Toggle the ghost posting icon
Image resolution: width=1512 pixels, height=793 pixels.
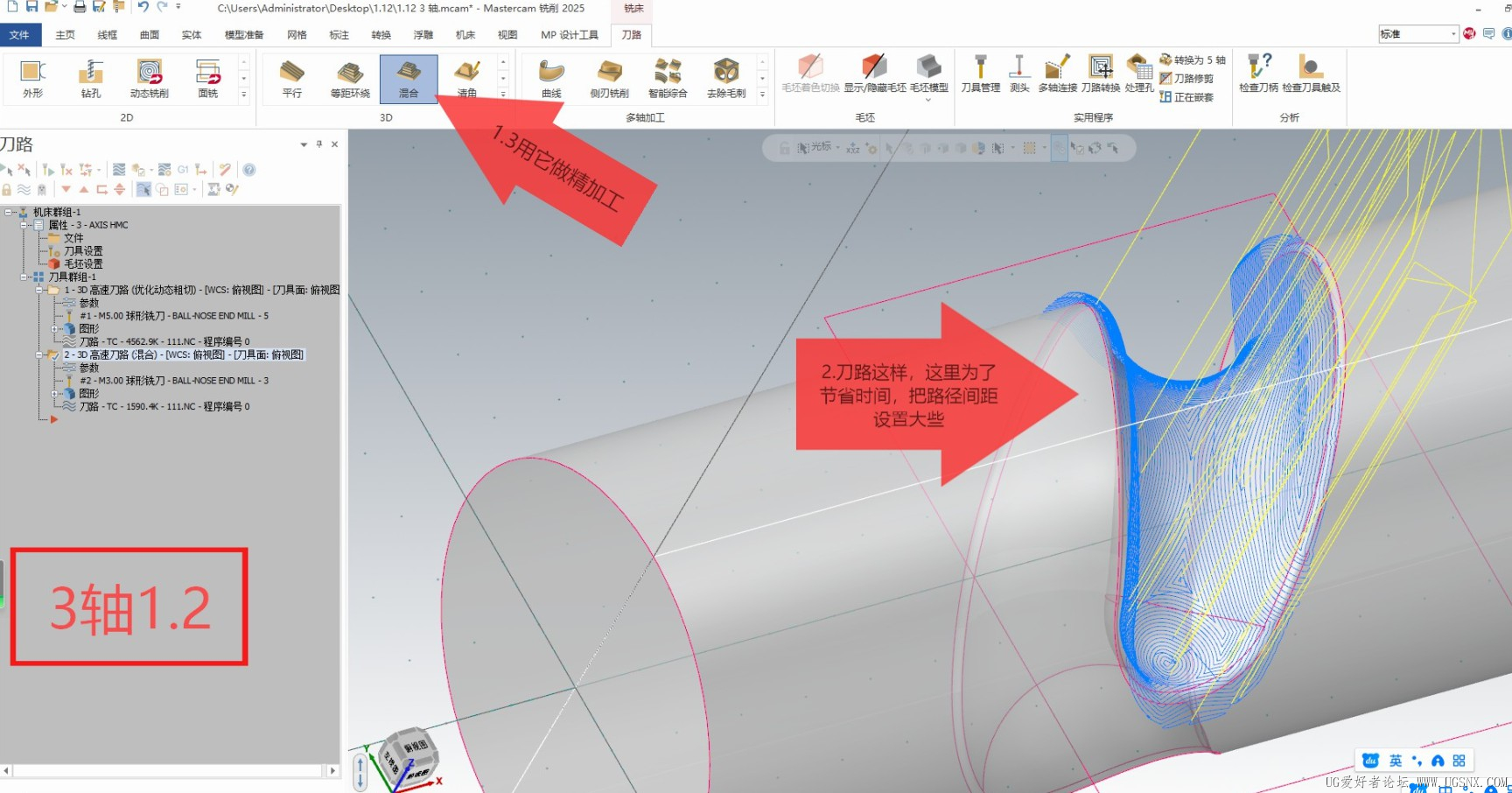pyautogui.click(x=41, y=189)
